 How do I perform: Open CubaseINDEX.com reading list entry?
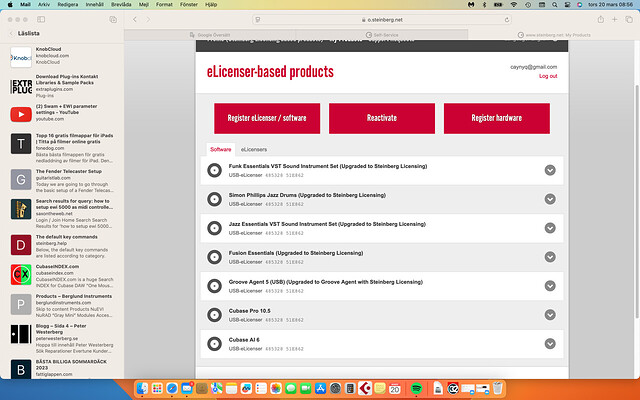click(x=61, y=276)
